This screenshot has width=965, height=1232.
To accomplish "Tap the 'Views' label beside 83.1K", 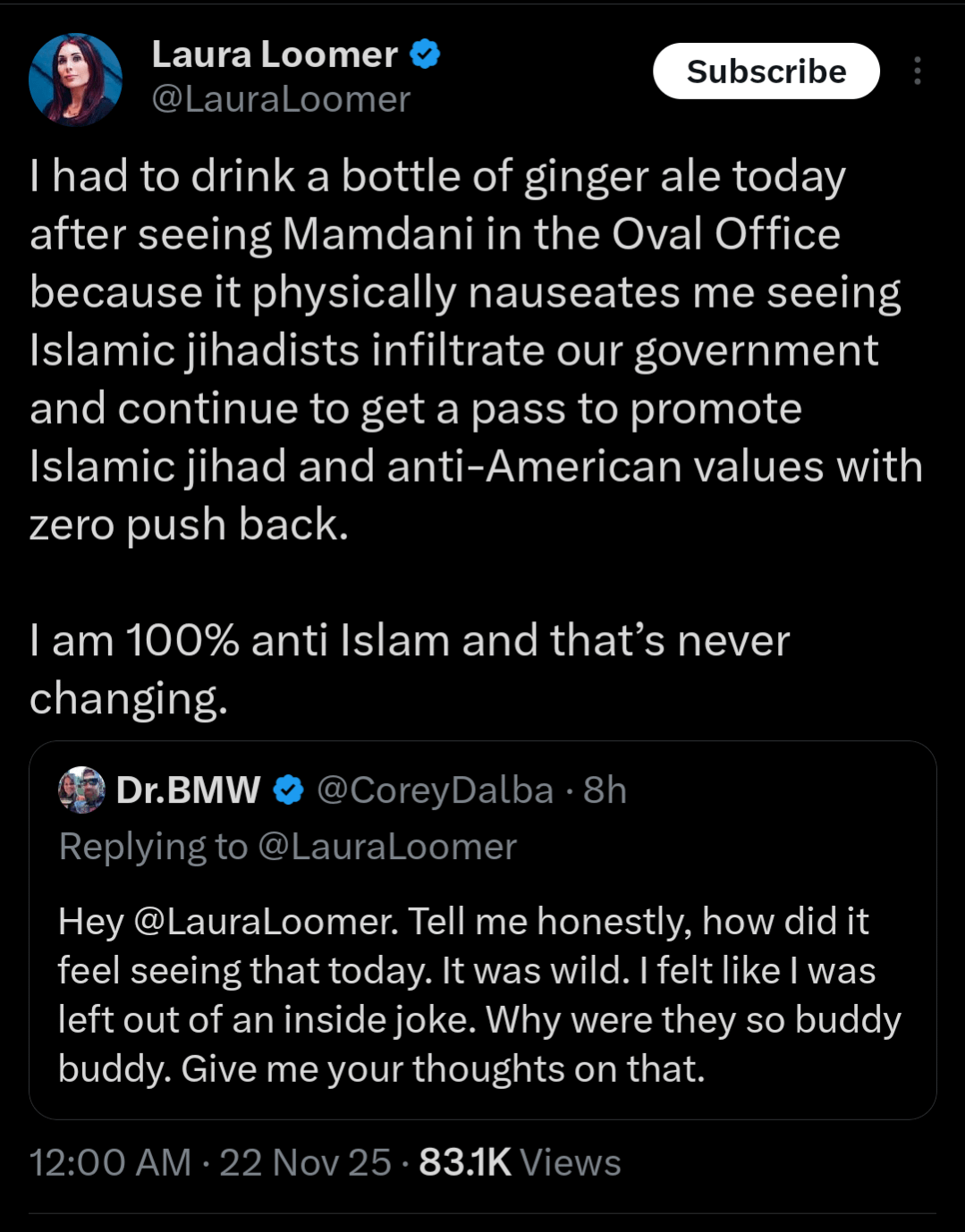I will (570, 1163).
